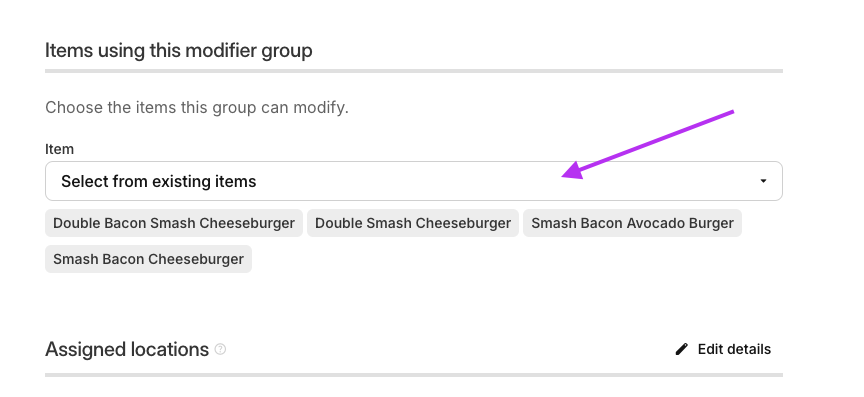Open the Select from existing items dropdown
Screen dimensions: 864x397
pyautogui.click(x=414, y=181)
